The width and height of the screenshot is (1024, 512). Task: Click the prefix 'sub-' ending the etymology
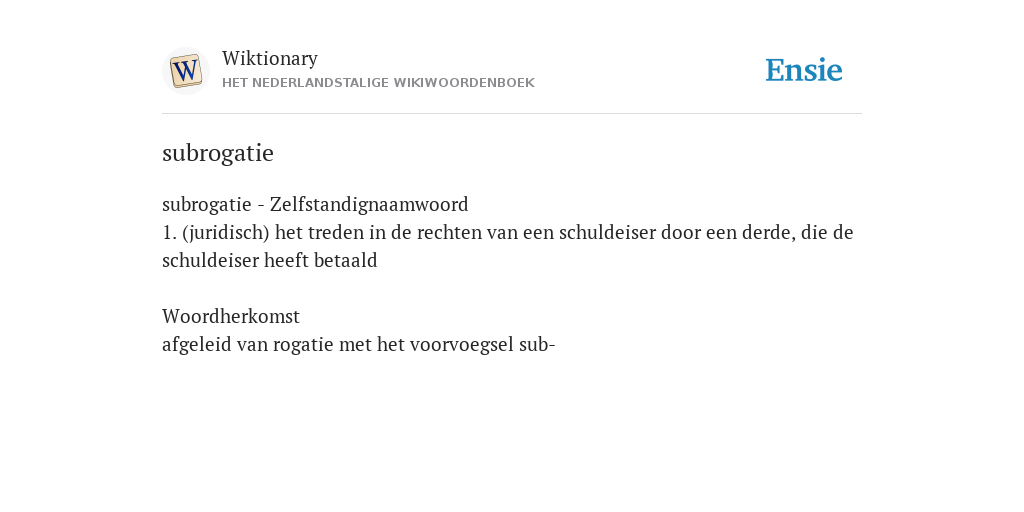[x=537, y=345]
